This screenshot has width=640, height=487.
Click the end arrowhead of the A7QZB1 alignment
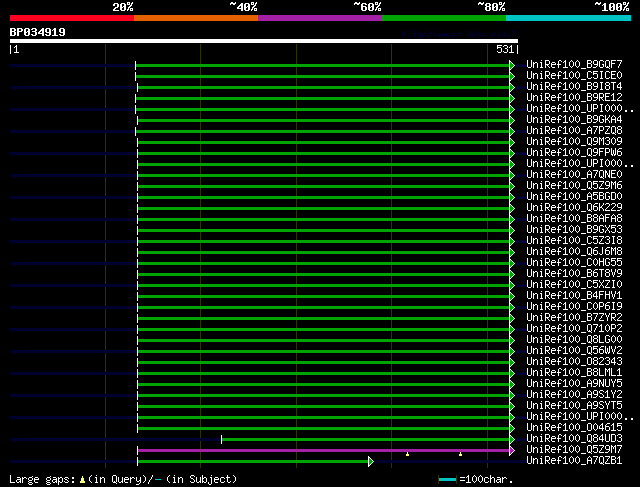pyautogui.click(x=371, y=461)
